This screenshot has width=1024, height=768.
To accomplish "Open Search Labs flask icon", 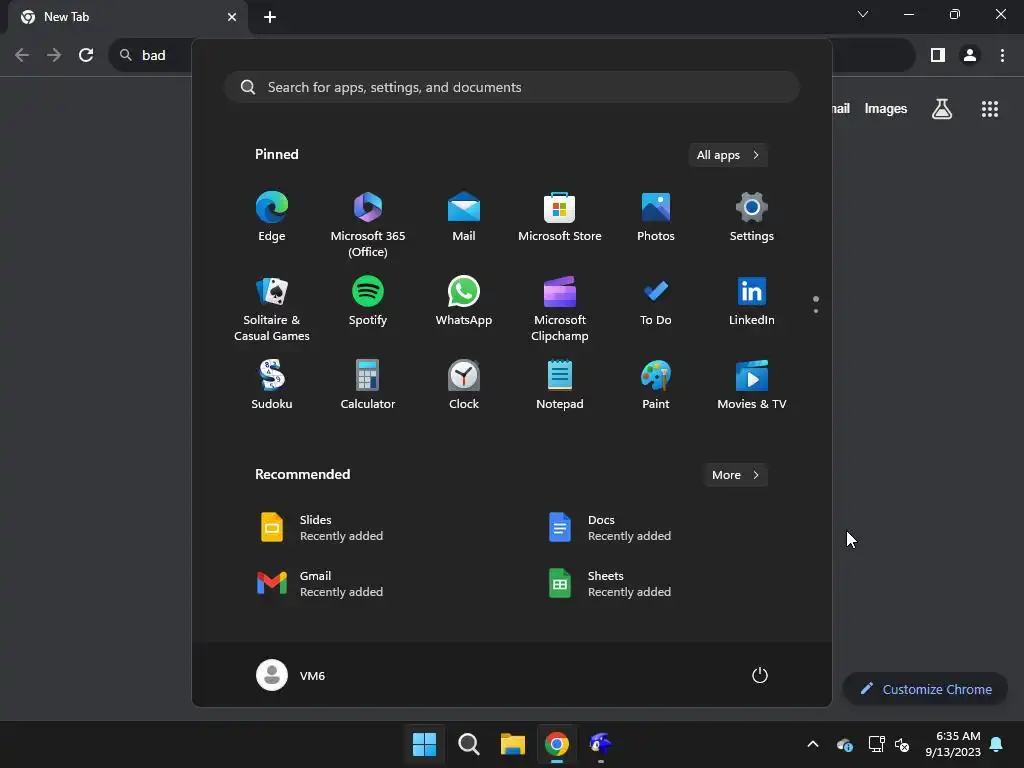I will click(942, 108).
